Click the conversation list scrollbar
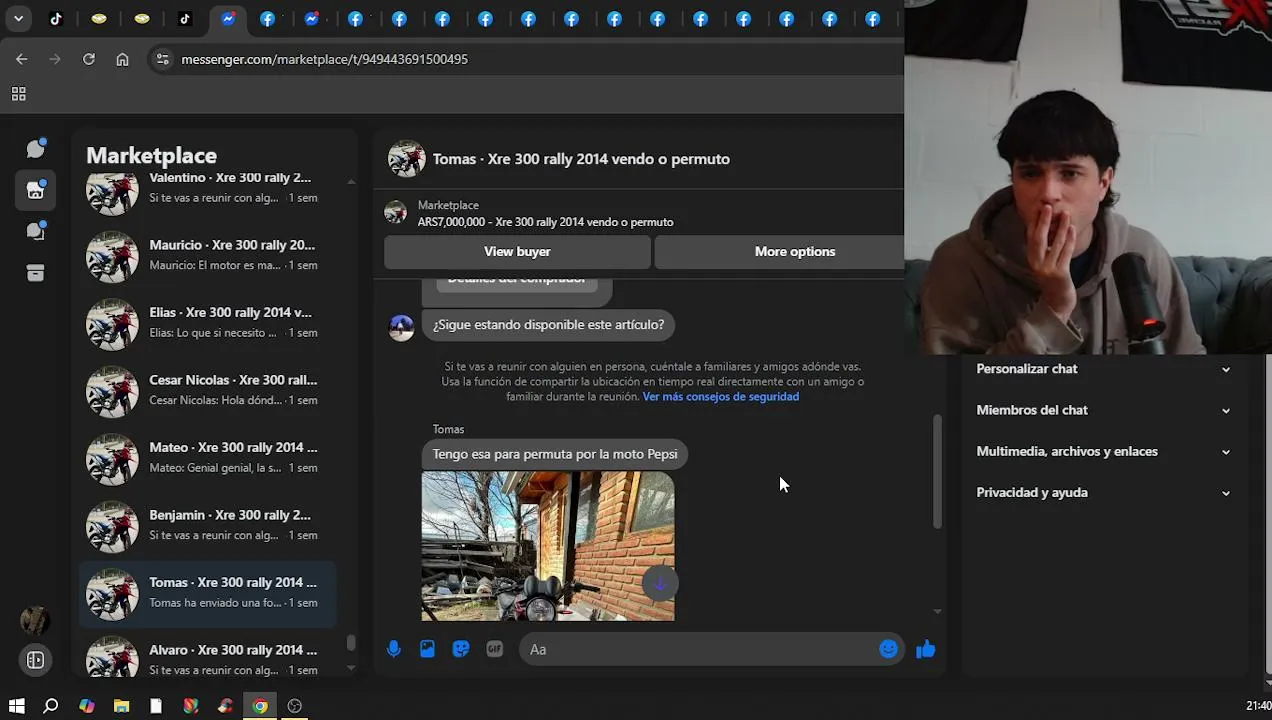 (351, 642)
